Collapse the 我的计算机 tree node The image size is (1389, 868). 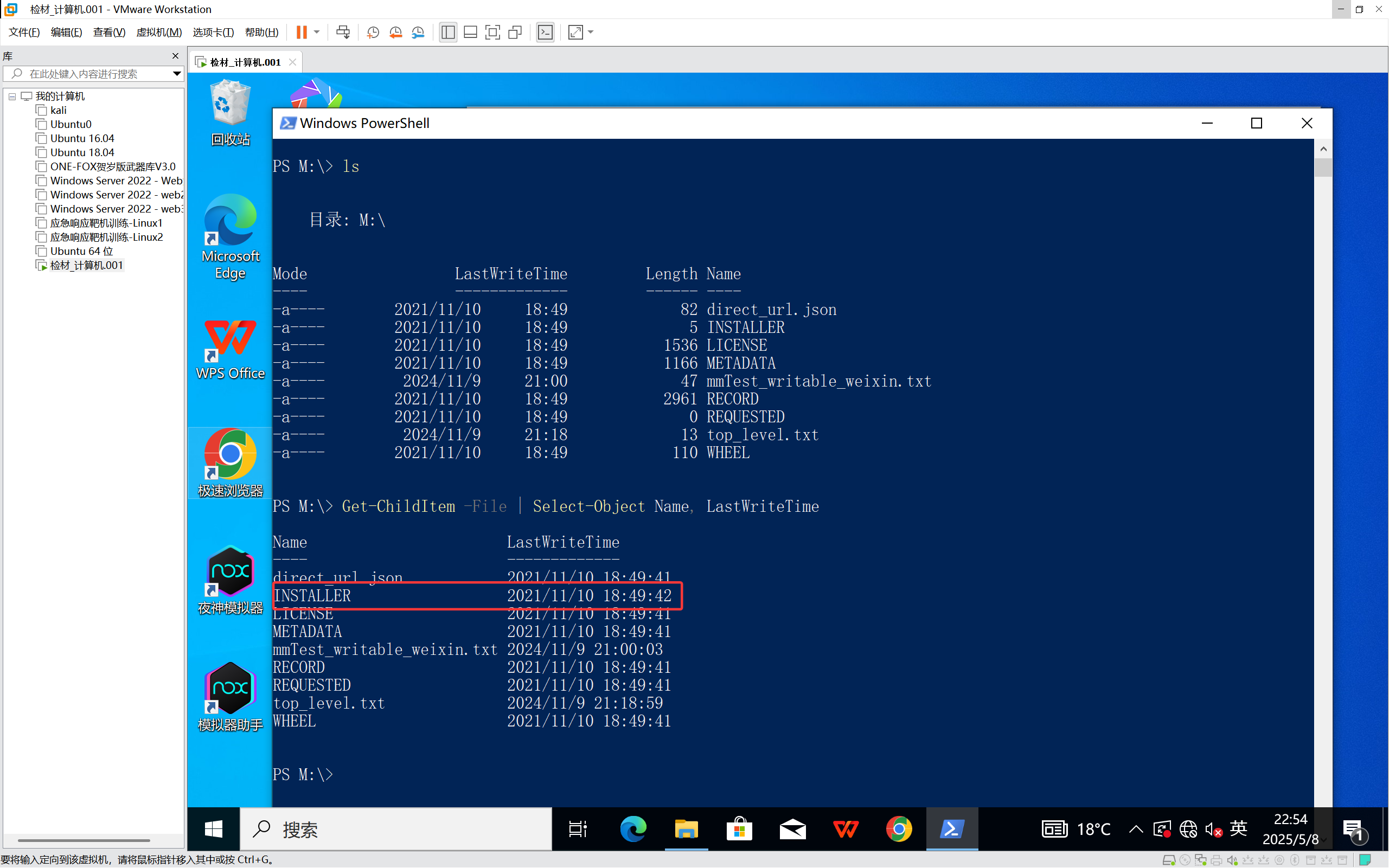coord(12,97)
